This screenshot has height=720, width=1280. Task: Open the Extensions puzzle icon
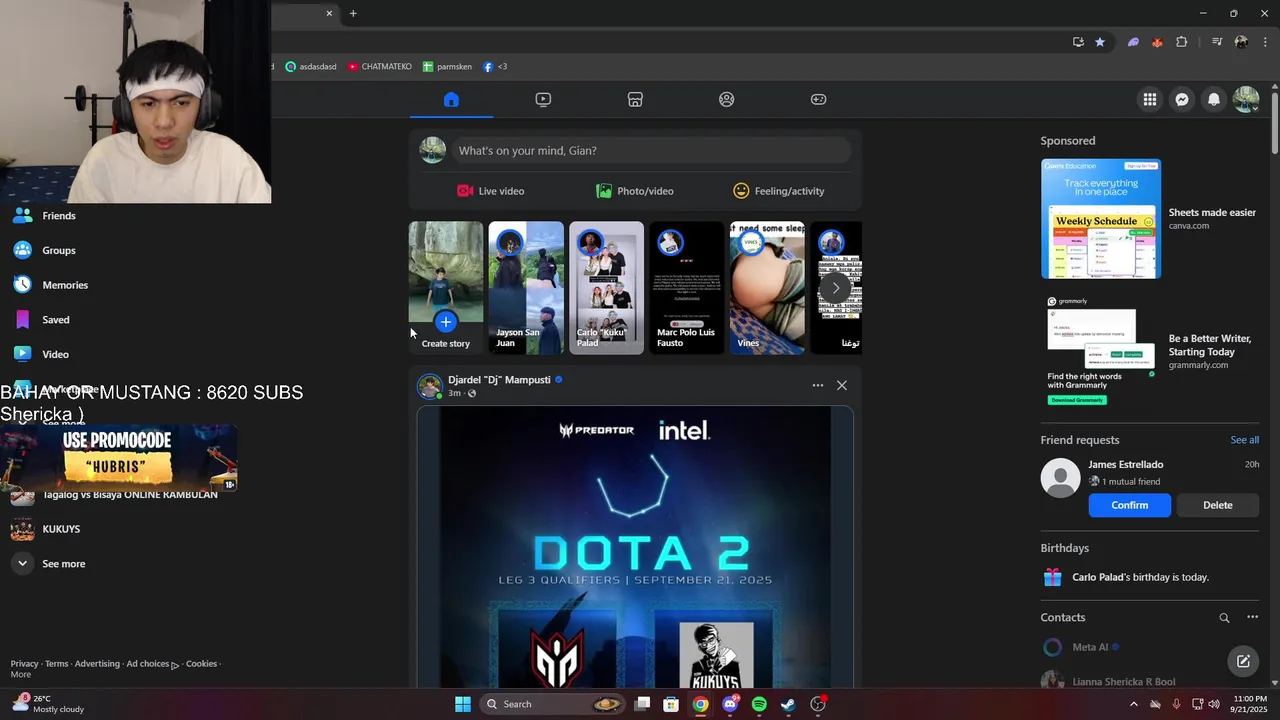(x=1182, y=42)
